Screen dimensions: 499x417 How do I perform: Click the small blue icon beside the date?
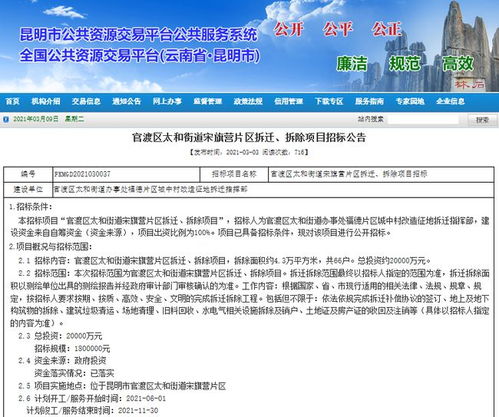6,119
